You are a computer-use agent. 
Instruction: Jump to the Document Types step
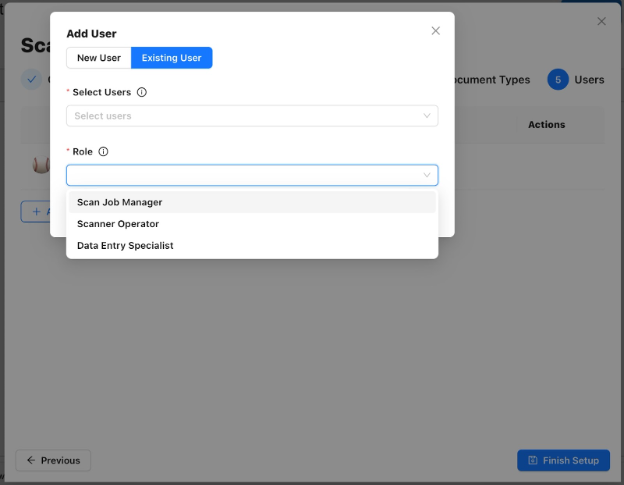coord(492,80)
